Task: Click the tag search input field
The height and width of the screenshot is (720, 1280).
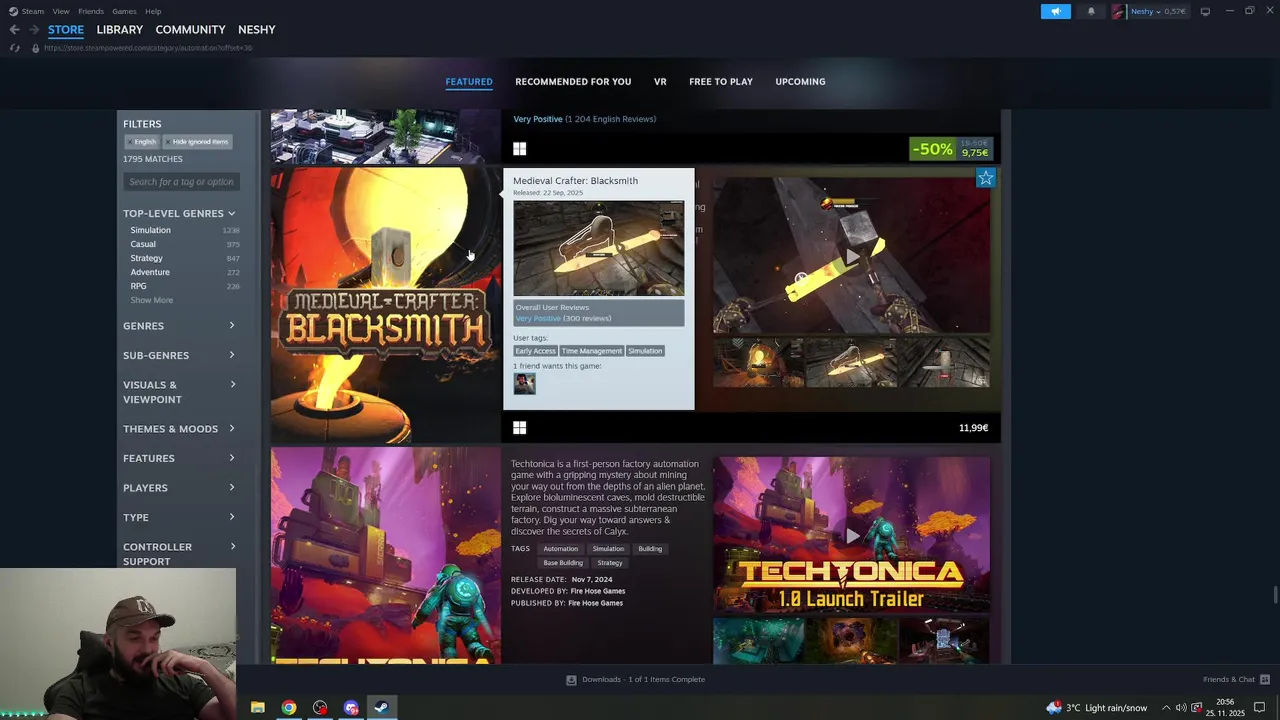Action: click(x=181, y=182)
